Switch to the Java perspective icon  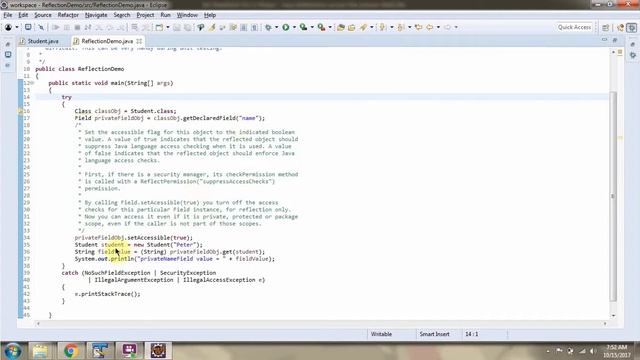click(620, 27)
